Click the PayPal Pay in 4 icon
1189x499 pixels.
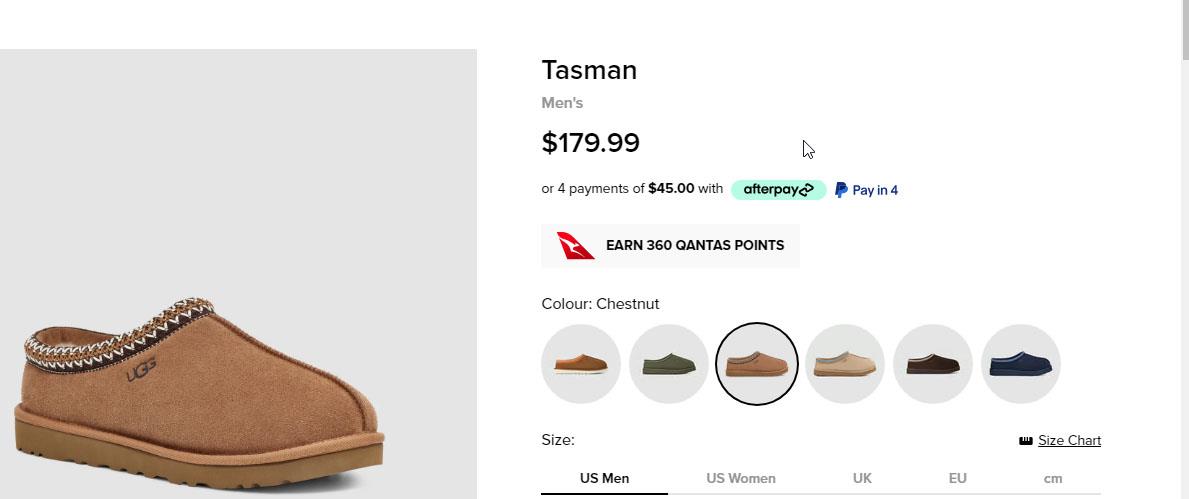pyautogui.click(x=841, y=190)
